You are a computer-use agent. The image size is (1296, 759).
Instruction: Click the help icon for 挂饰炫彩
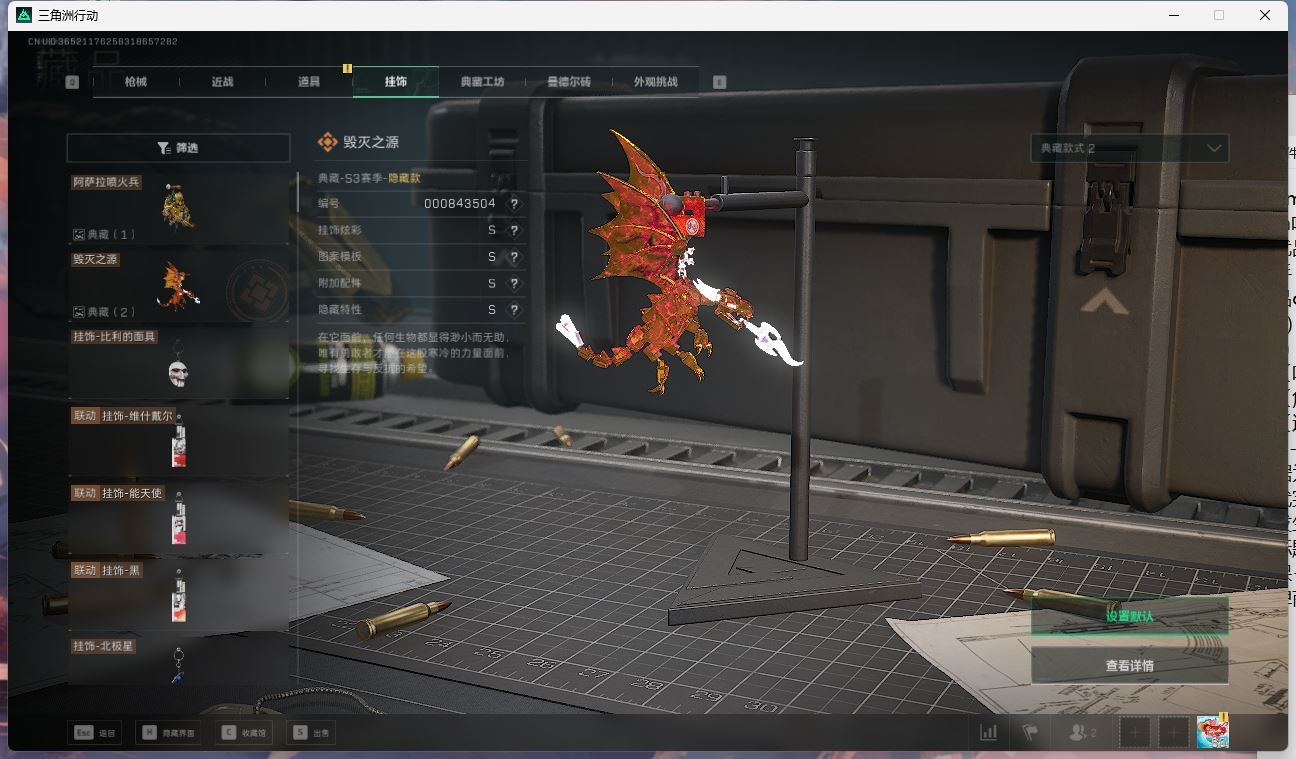coord(514,230)
